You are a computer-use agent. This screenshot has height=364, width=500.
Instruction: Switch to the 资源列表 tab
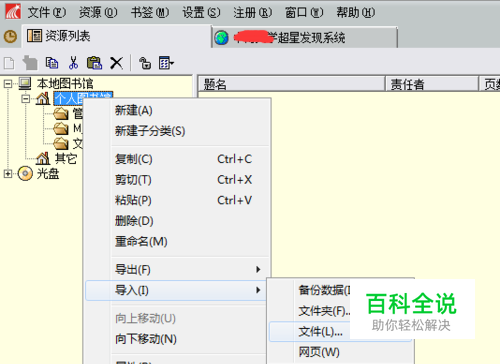pyautogui.click(x=117, y=36)
